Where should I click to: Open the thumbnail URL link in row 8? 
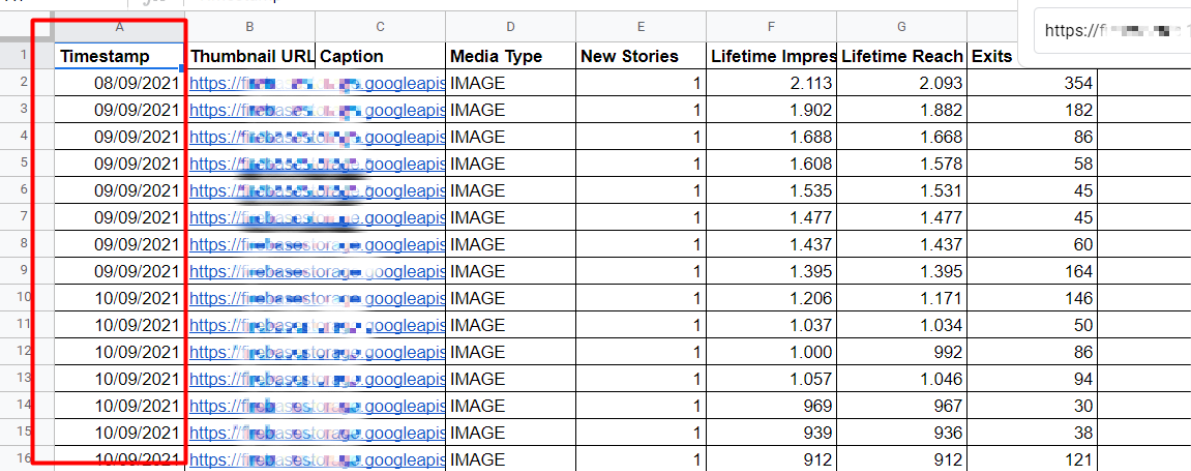pyautogui.click(x=251, y=244)
